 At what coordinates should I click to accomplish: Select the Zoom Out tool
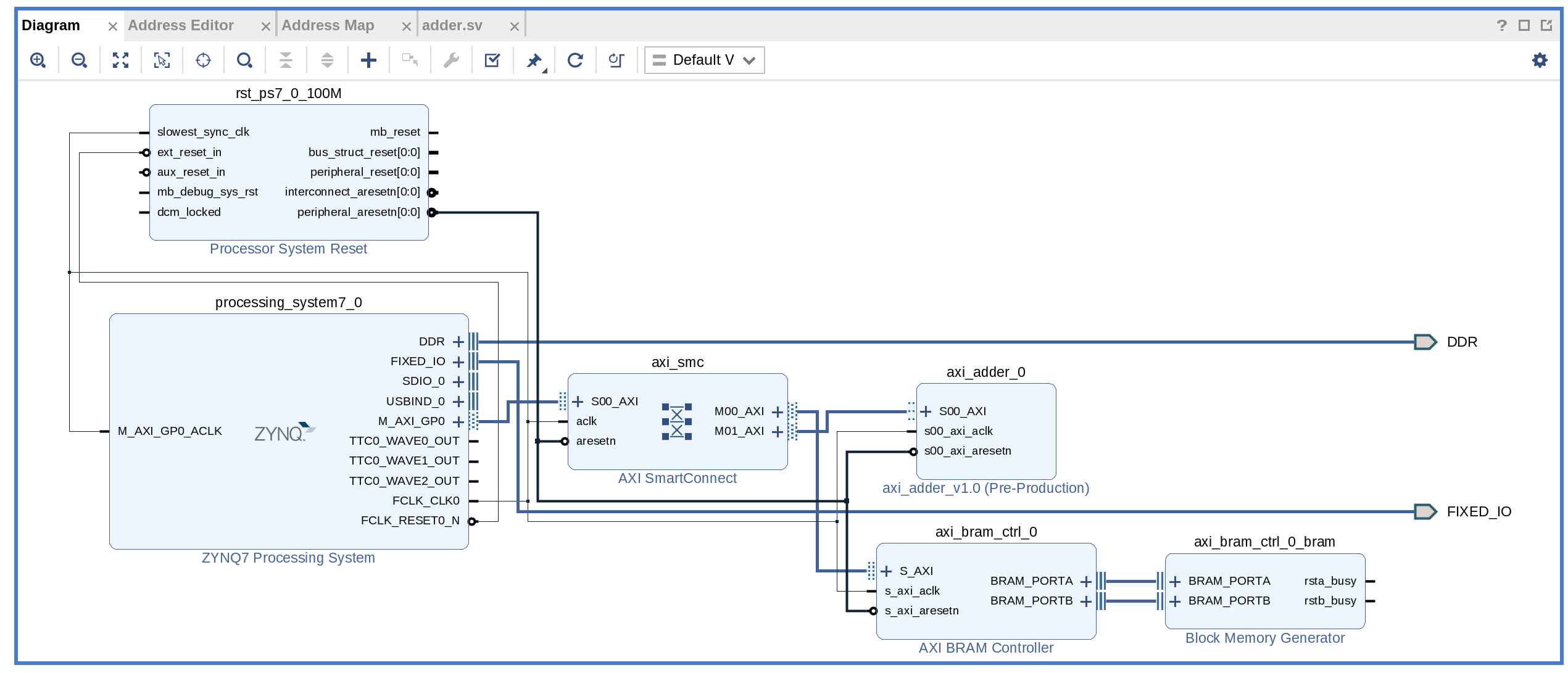pyautogui.click(x=79, y=60)
